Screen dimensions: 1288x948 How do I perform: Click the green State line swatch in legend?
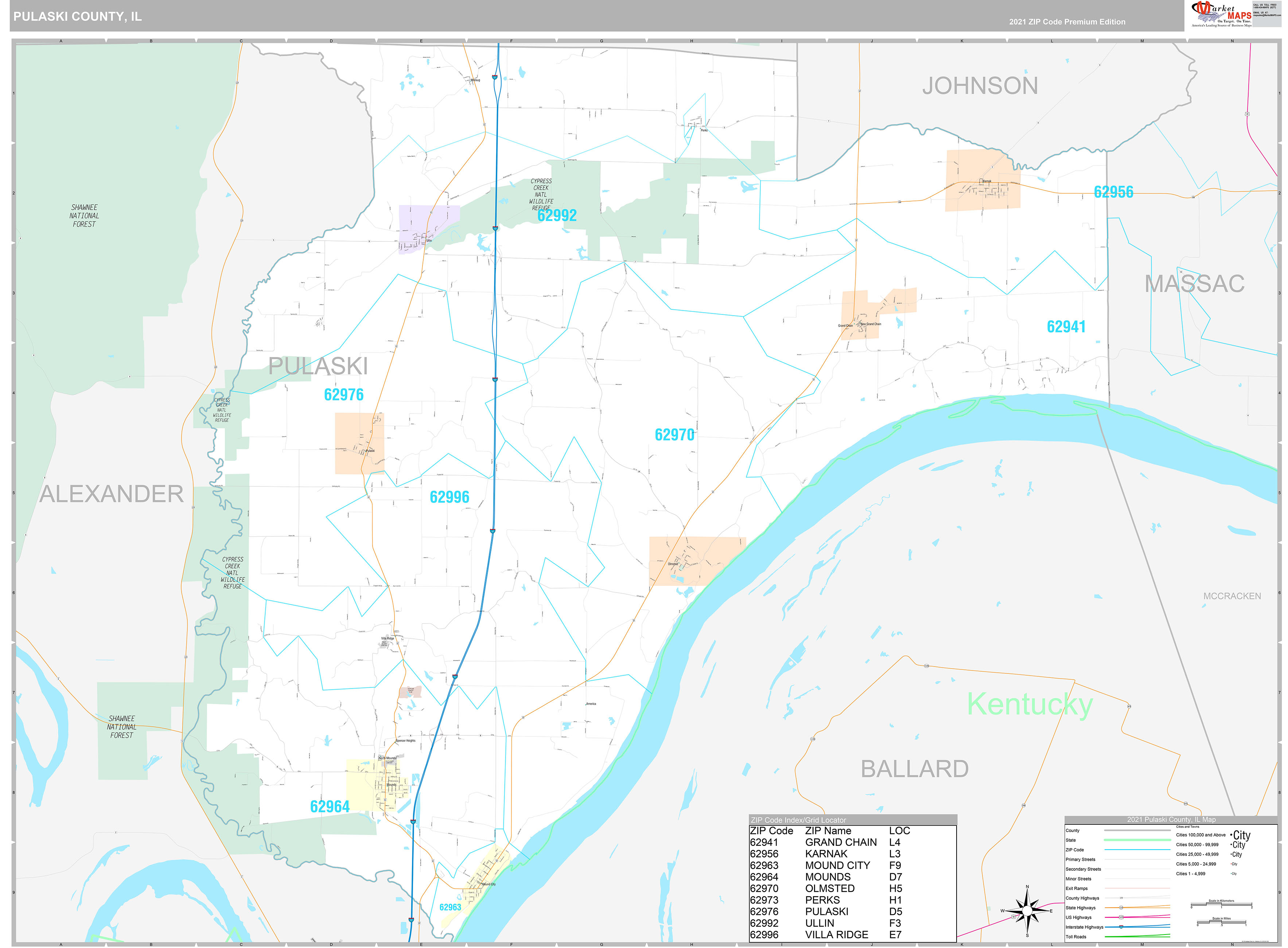point(1137,840)
